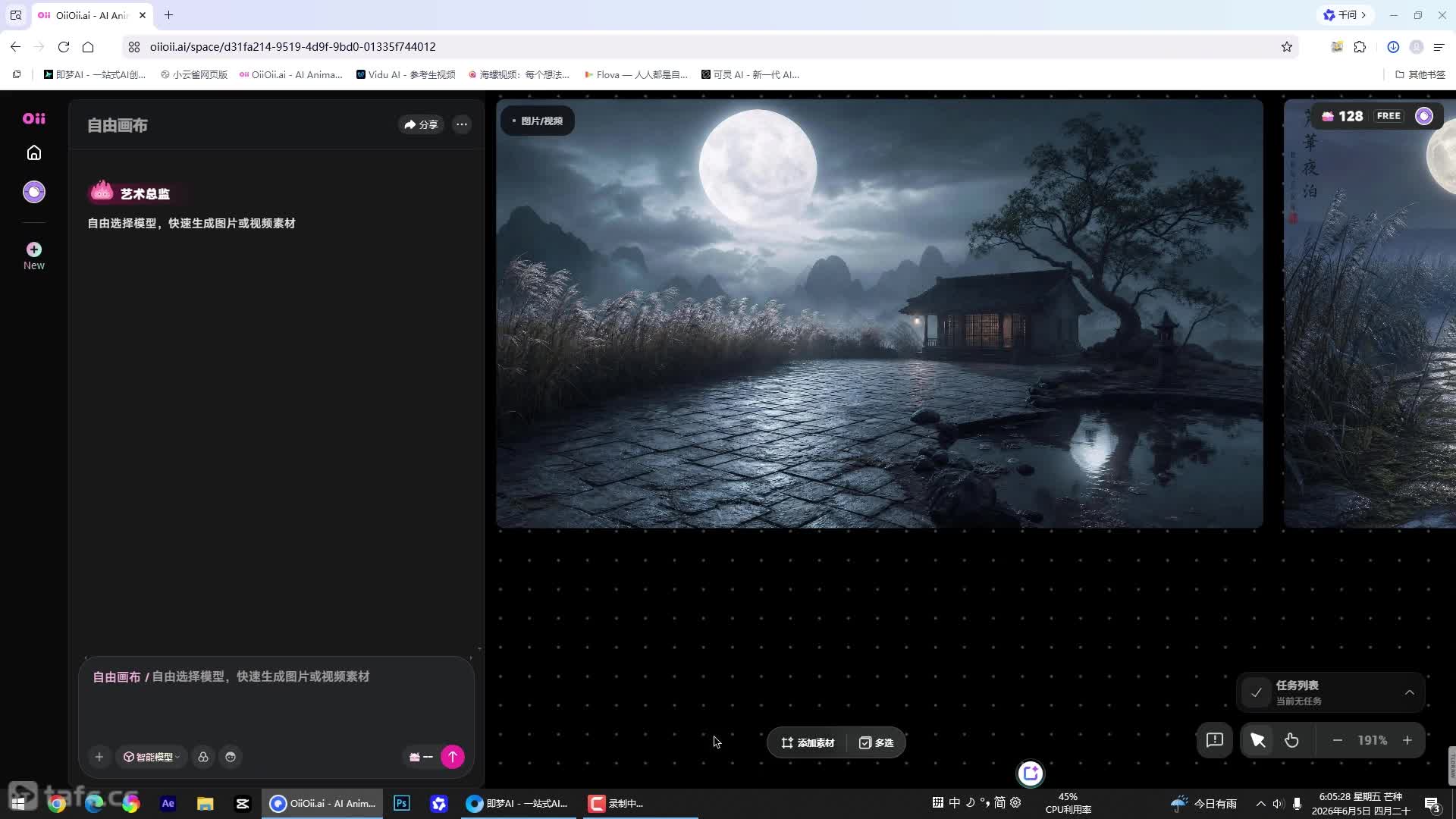Open the three-dots more options menu
Screen dimensions: 1456x819
click(x=462, y=124)
